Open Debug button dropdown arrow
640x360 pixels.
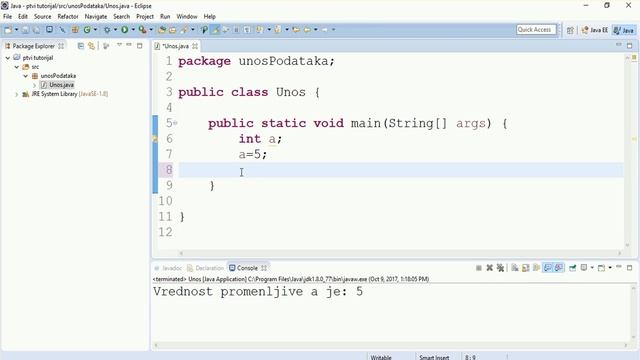(115, 30)
